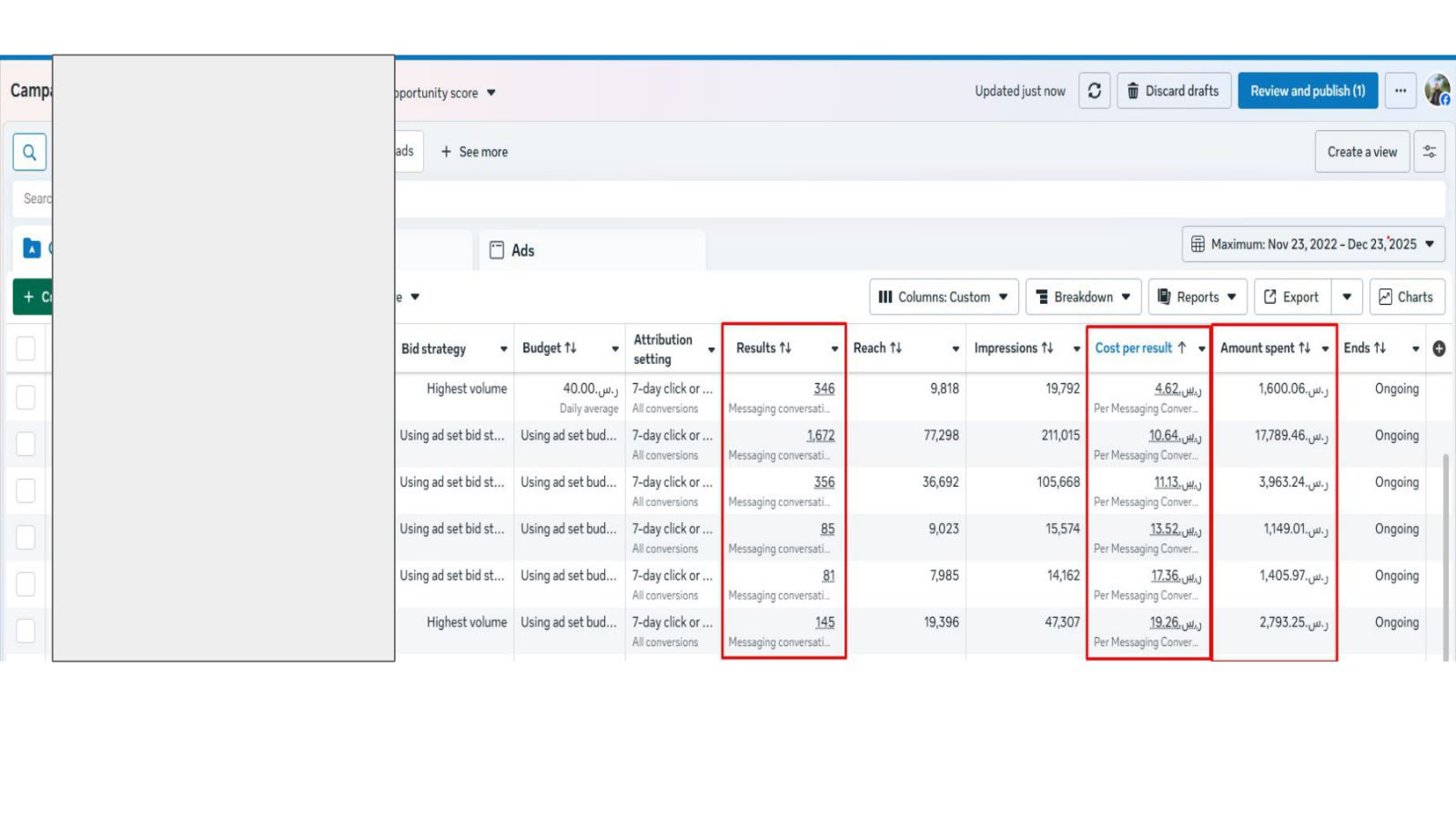Open the Breakdown dropdown
This screenshot has height=819, width=1456.
pos(1083,297)
